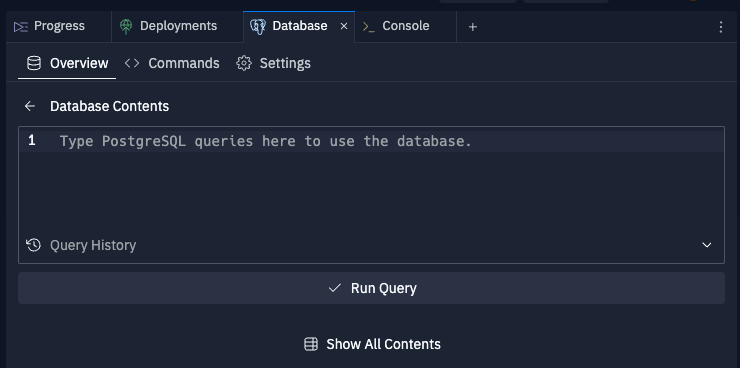
Task: Click the Settings gear icon
Action: 244,63
